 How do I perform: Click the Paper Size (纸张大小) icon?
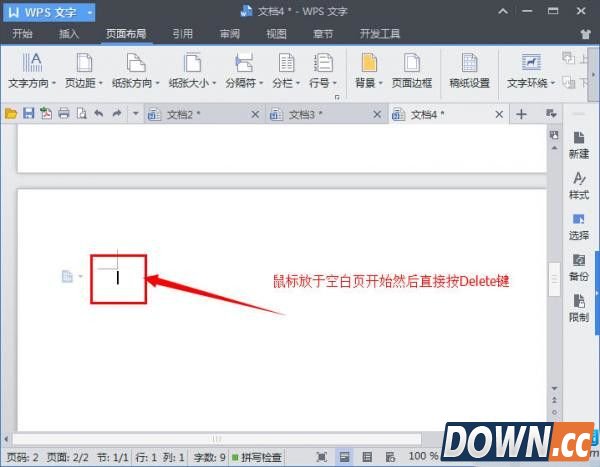(192, 63)
